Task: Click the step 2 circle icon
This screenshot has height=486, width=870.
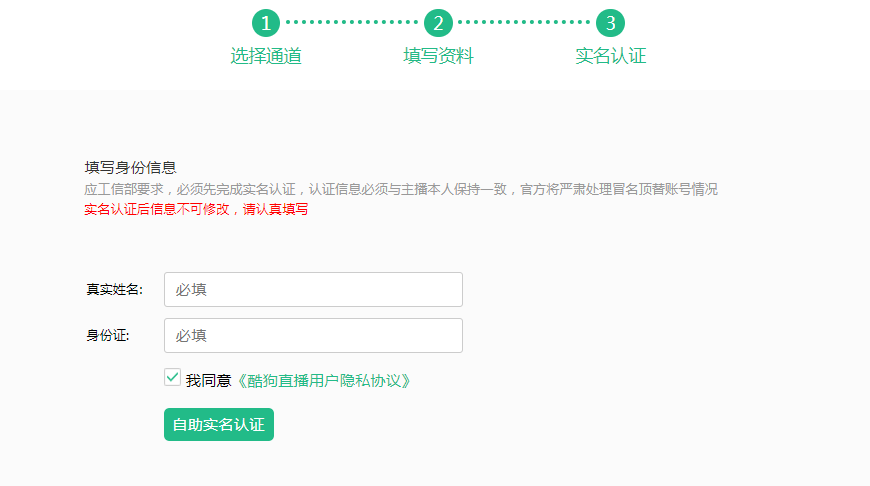Action: [x=438, y=23]
